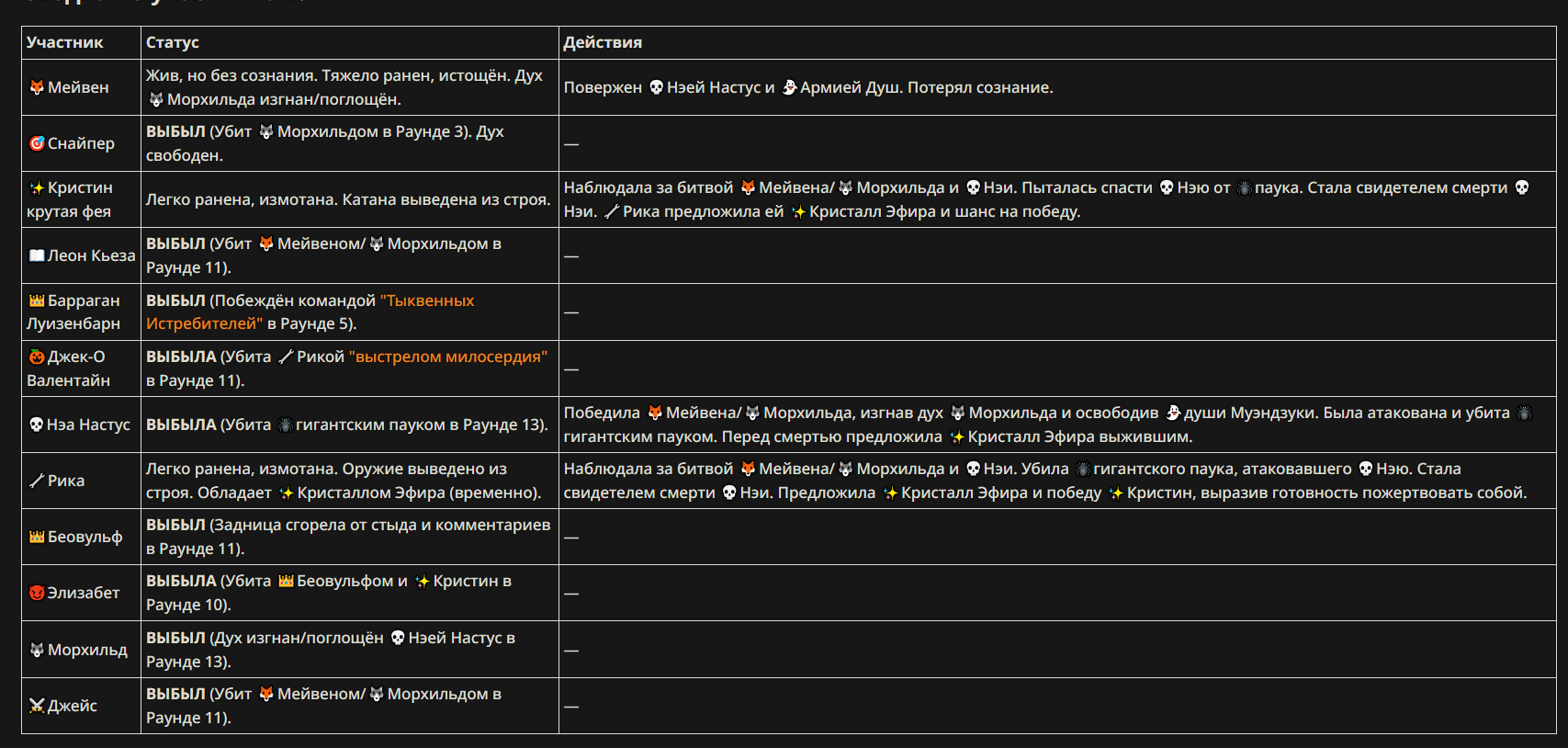1568x748 pixels.
Task: Click the ghost emoji before Армией Душ
Action: (x=789, y=87)
